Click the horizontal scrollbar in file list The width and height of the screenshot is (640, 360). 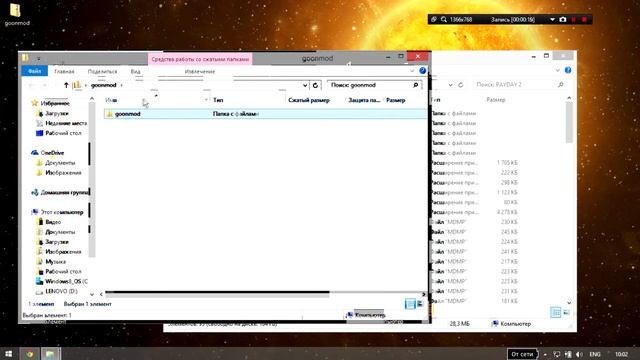point(217,293)
